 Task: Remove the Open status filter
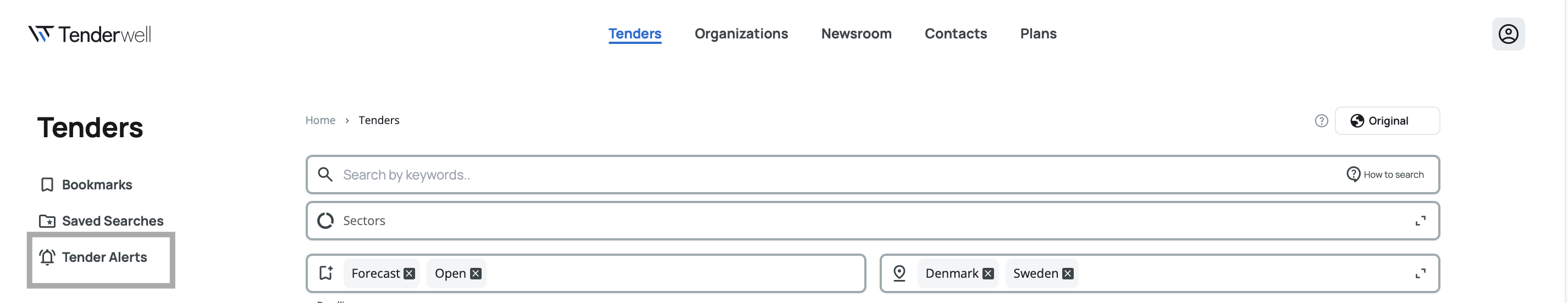click(x=476, y=274)
